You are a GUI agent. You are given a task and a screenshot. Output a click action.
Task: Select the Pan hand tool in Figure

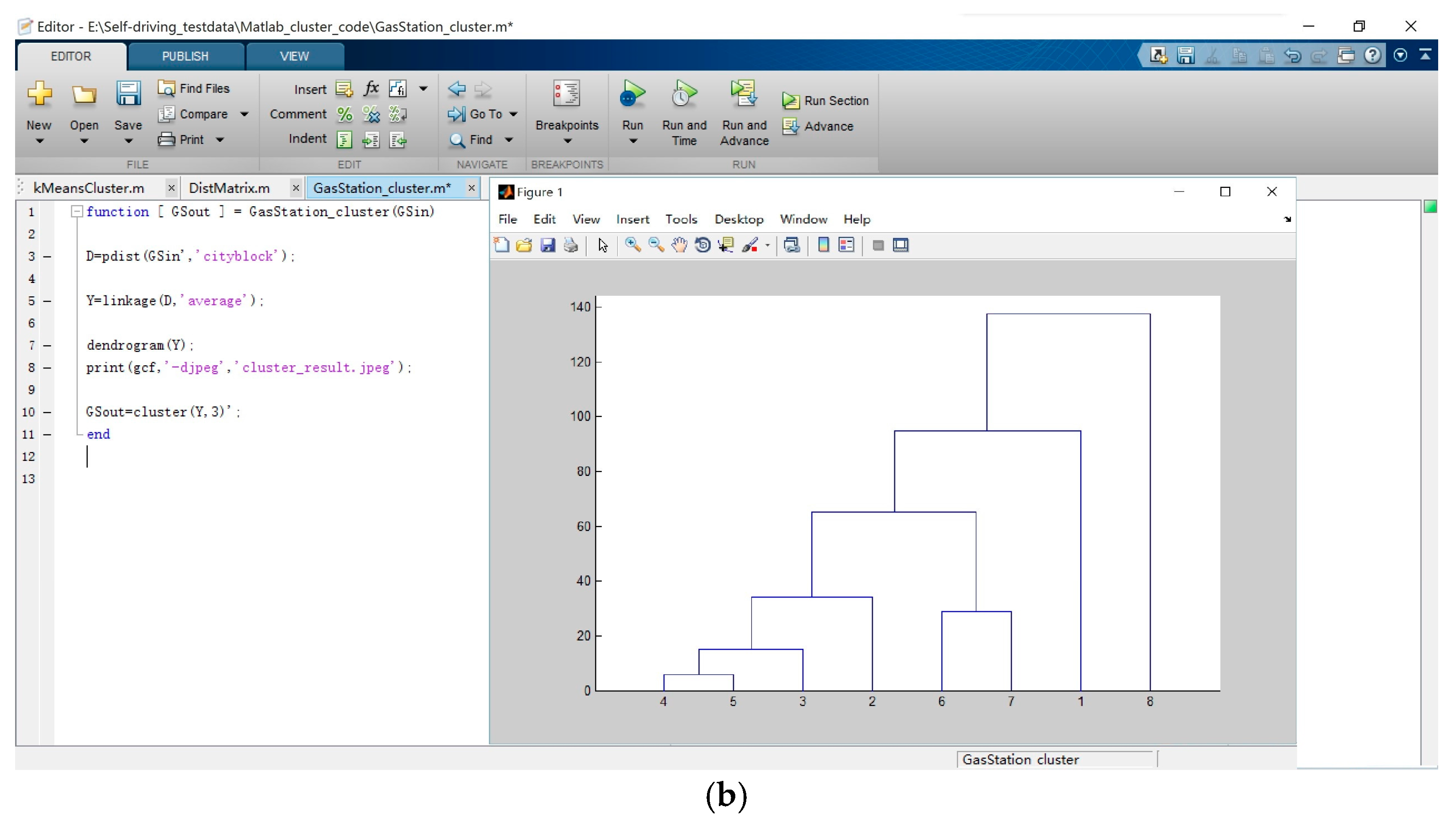[x=679, y=245]
